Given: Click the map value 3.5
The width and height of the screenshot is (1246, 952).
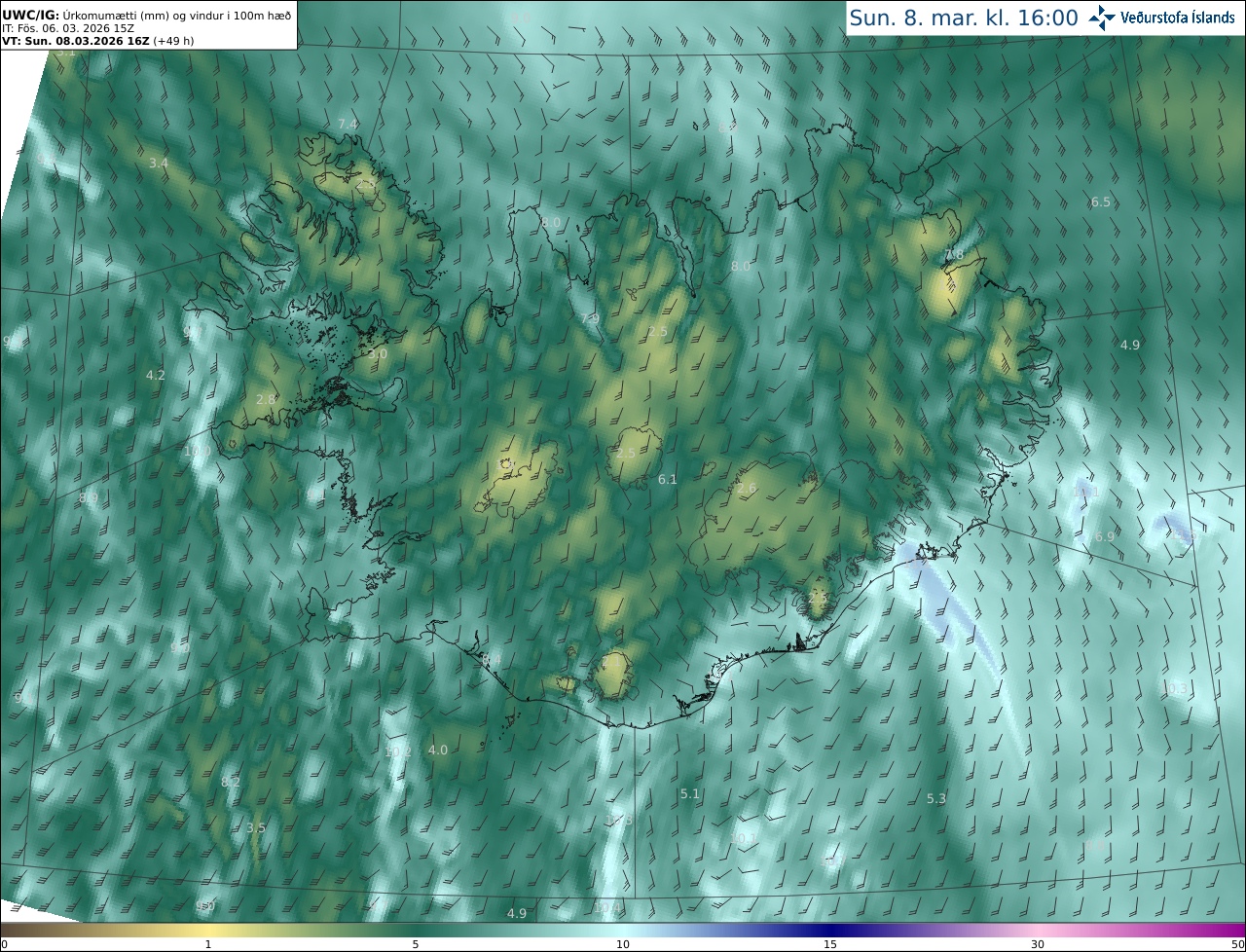Looking at the screenshot, I should (x=256, y=828).
